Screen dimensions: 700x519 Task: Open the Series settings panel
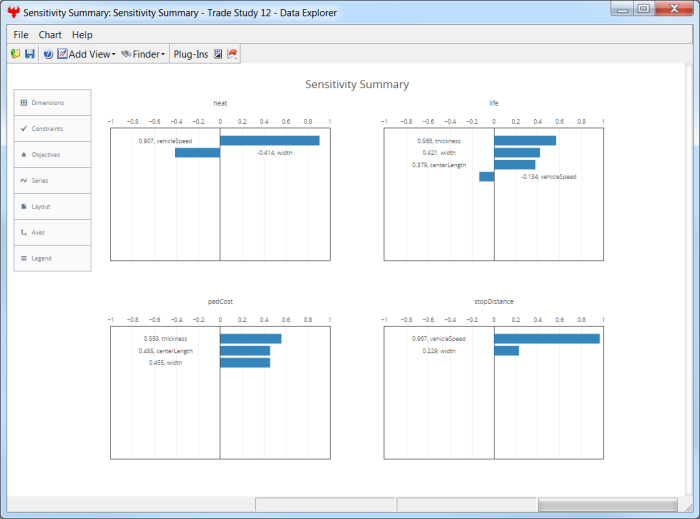pos(52,181)
